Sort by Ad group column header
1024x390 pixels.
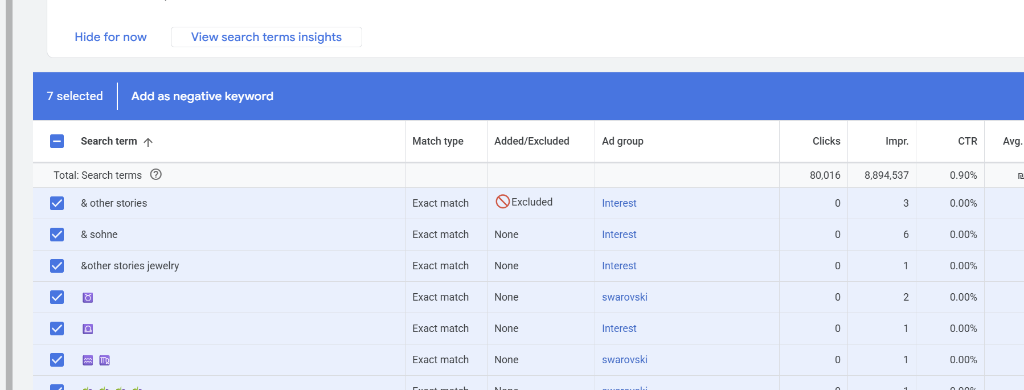pos(622,141)
